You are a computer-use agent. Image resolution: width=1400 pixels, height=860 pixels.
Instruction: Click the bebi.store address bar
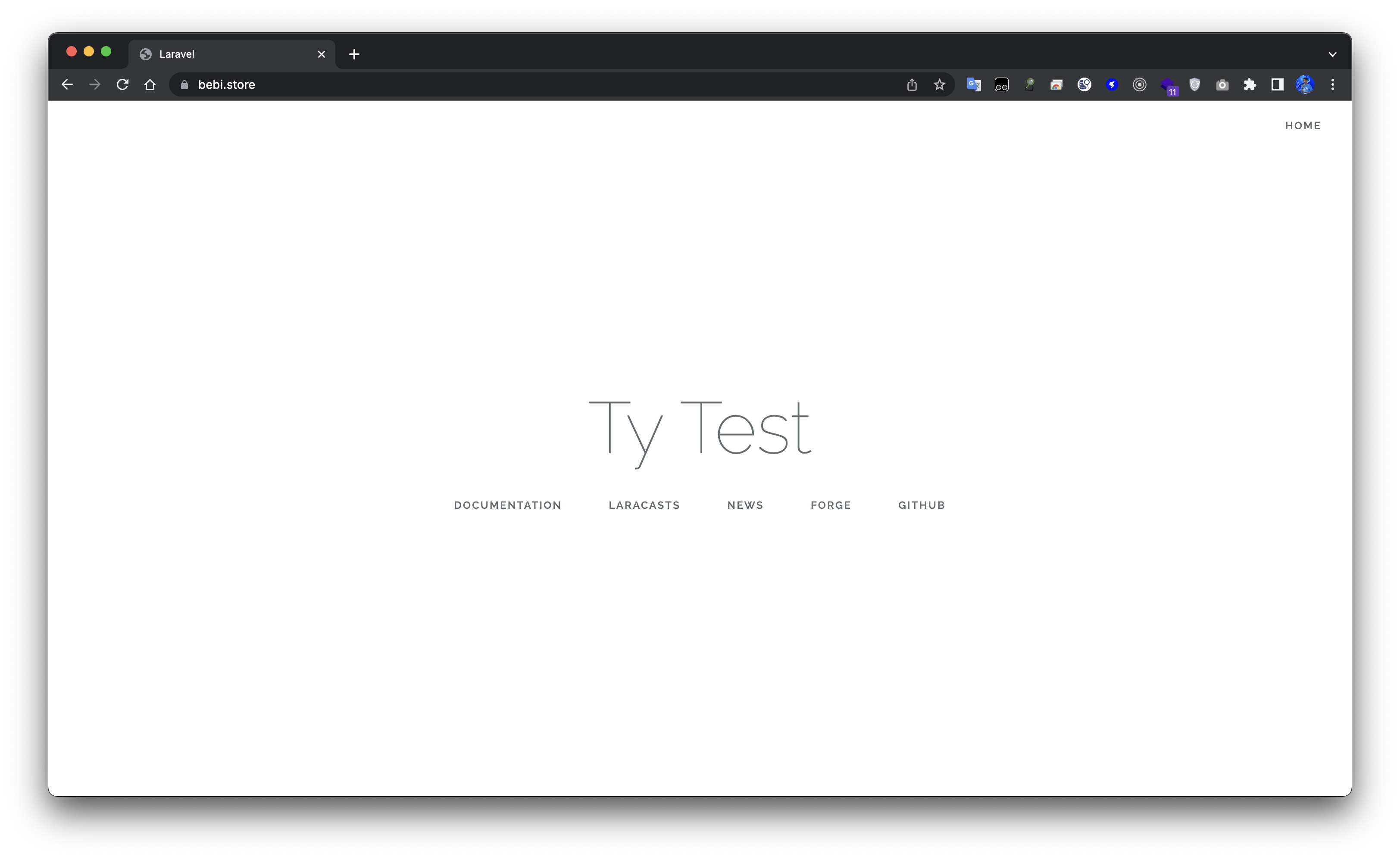(512, 85)
